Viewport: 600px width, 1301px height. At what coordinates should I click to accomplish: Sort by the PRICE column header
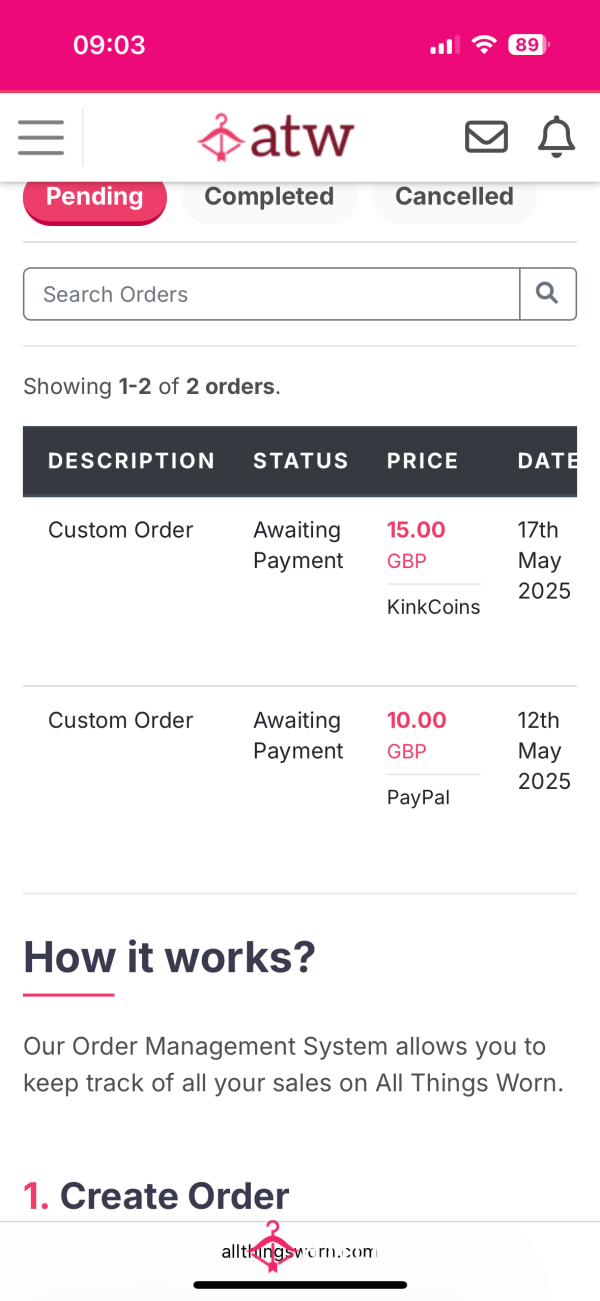423,461
